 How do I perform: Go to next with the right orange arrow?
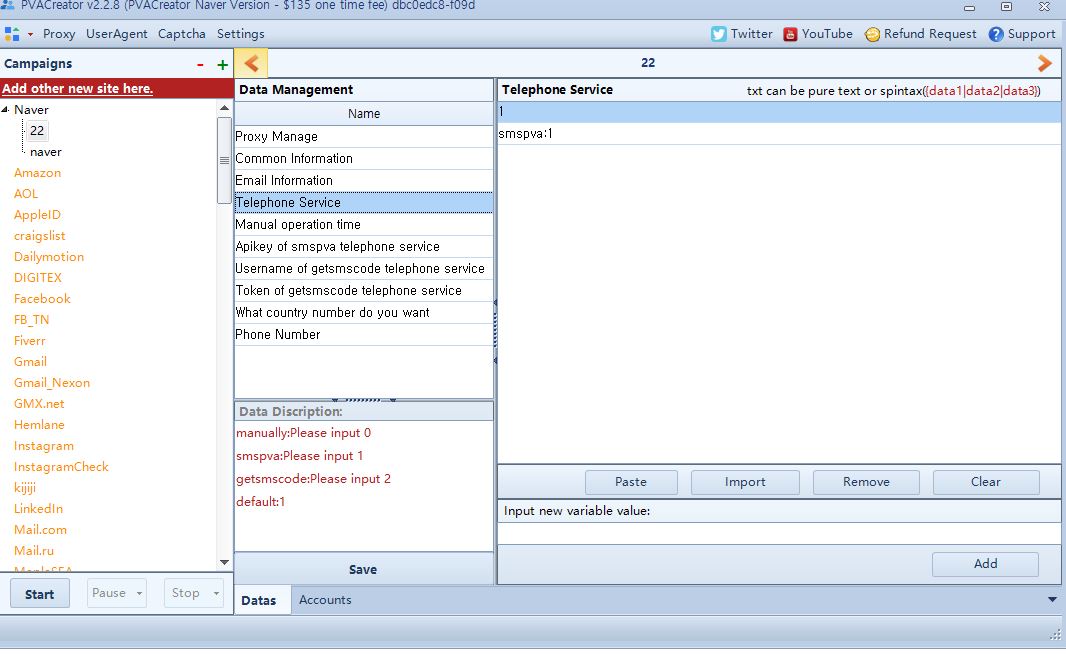tap(1045, 63)
